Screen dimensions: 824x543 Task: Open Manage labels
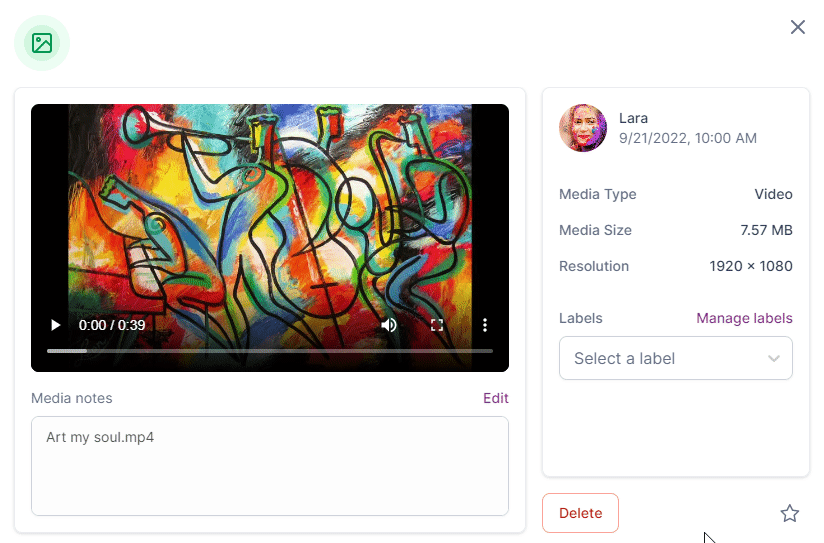coord(744,318)
